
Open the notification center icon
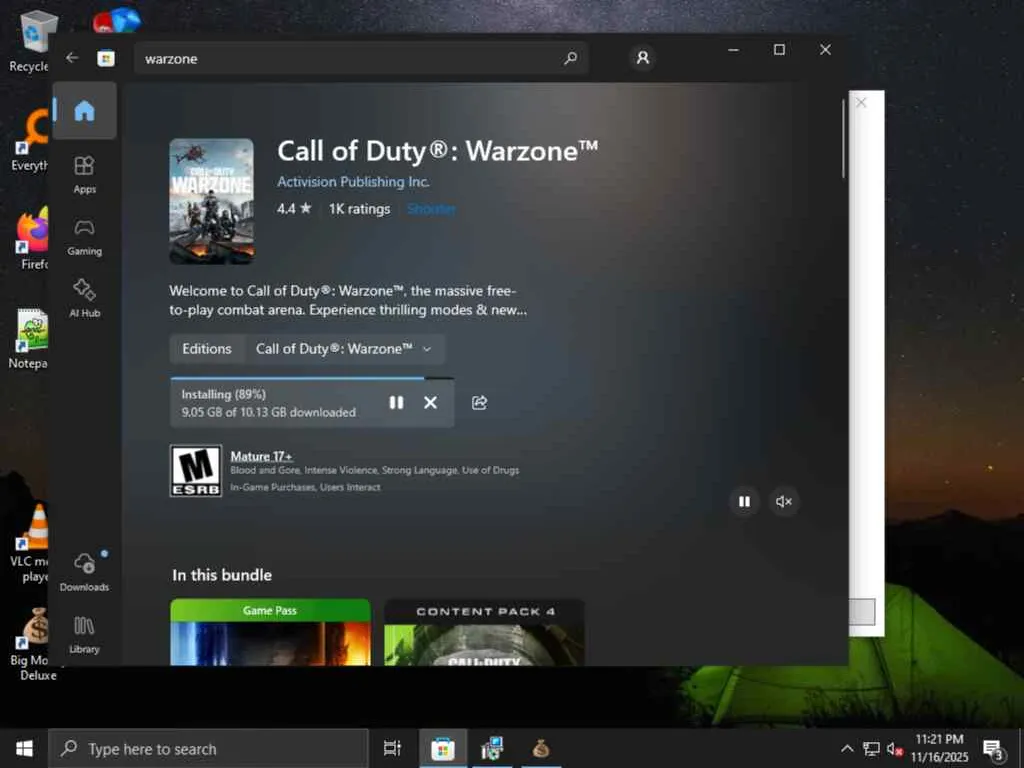coord(993,749)
